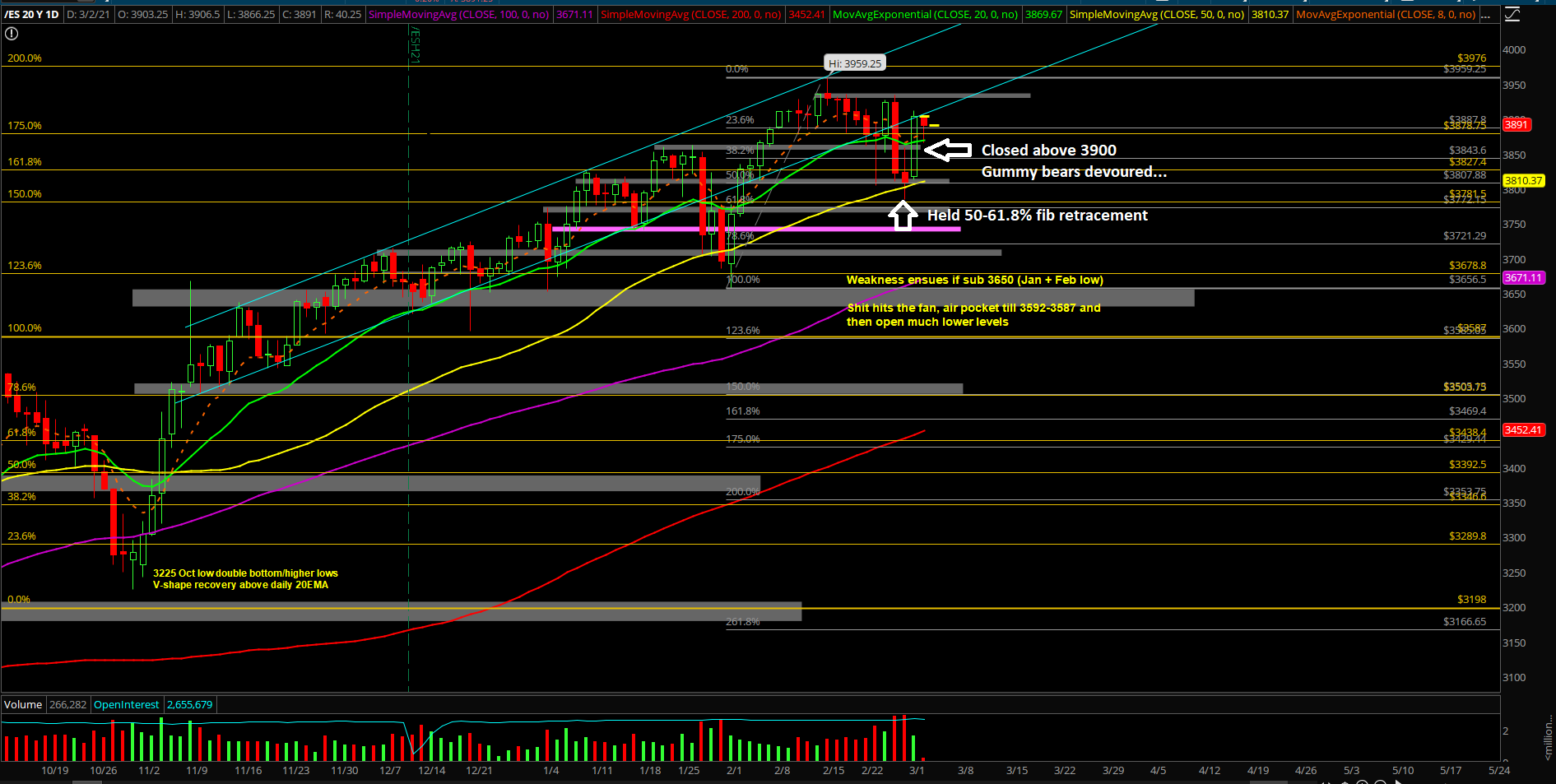
Task: Click the 266,282 volume value
Action: click(x=67, y=704)
